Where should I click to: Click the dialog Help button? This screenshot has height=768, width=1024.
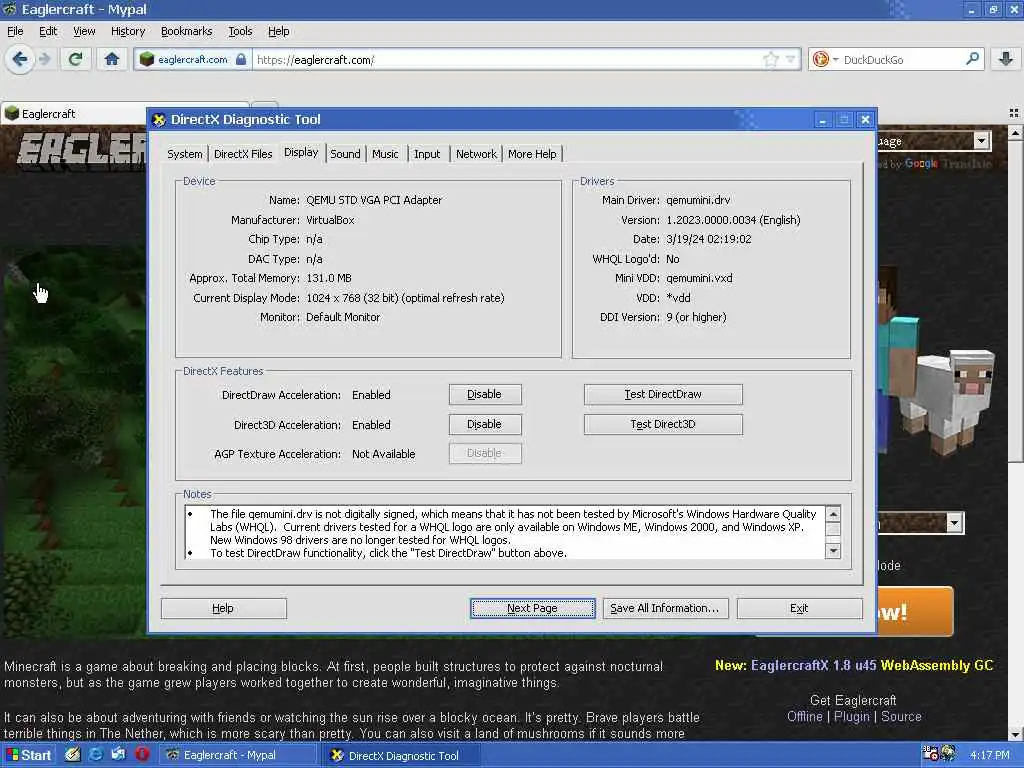tap(223, 608)
